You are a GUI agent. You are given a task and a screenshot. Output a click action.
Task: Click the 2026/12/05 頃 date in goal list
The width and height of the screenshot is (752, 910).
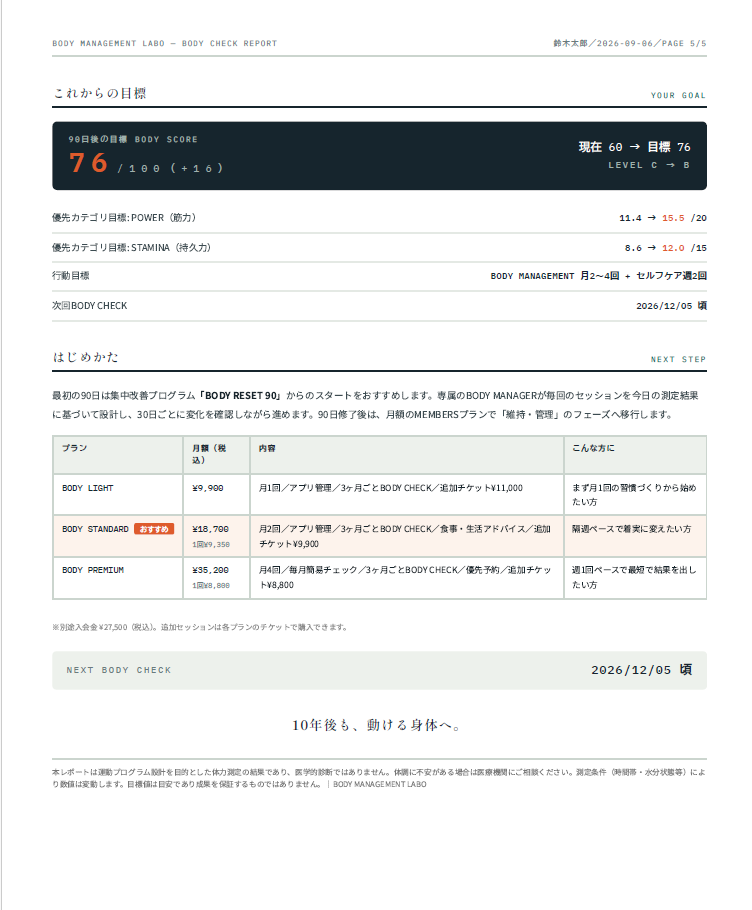(x=671, y=306)
